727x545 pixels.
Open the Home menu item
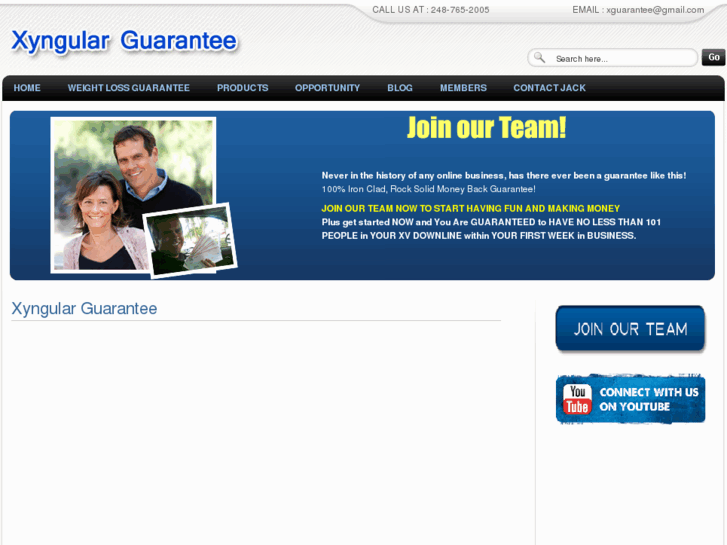[27, 88]
